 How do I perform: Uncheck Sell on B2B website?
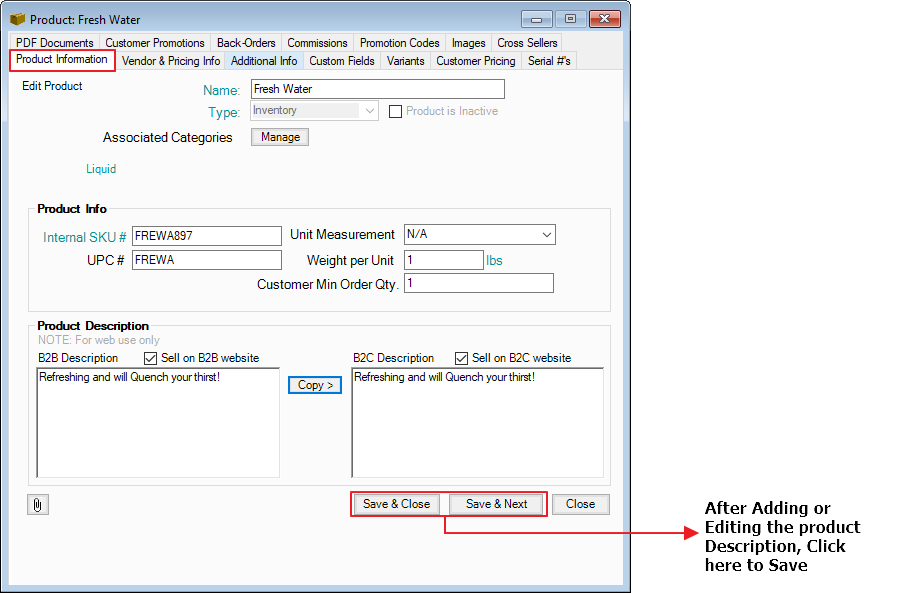click(x=151, y=358)
